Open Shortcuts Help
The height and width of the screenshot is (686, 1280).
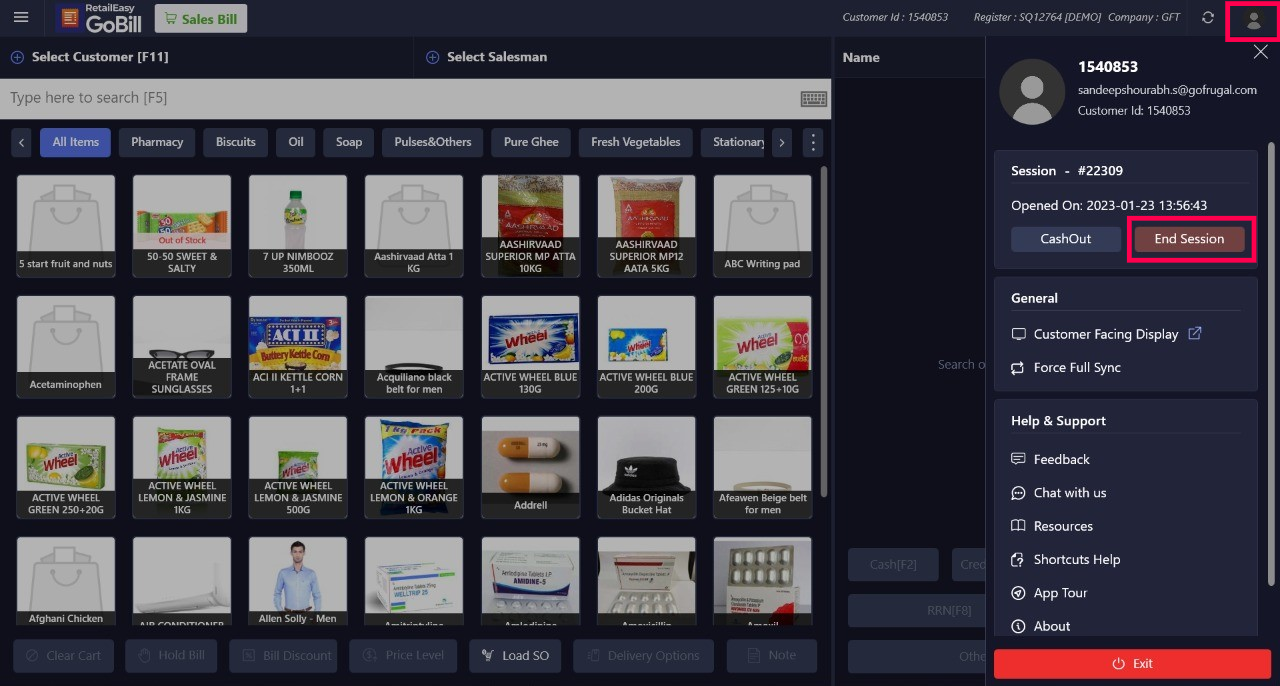(x=1065, y=559)
